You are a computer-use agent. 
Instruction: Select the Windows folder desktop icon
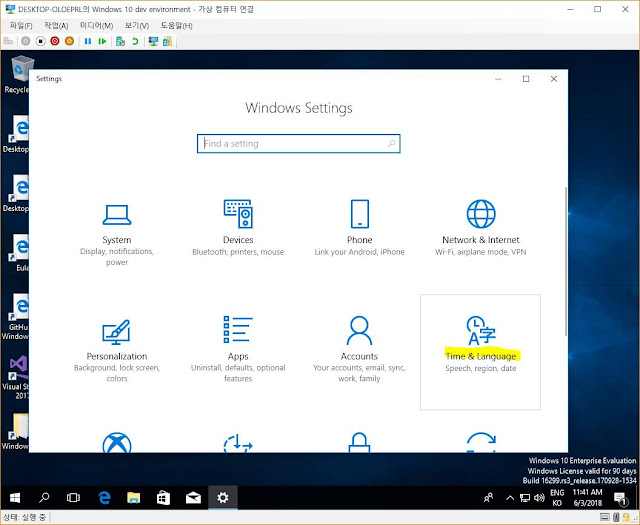pos(15,432)
